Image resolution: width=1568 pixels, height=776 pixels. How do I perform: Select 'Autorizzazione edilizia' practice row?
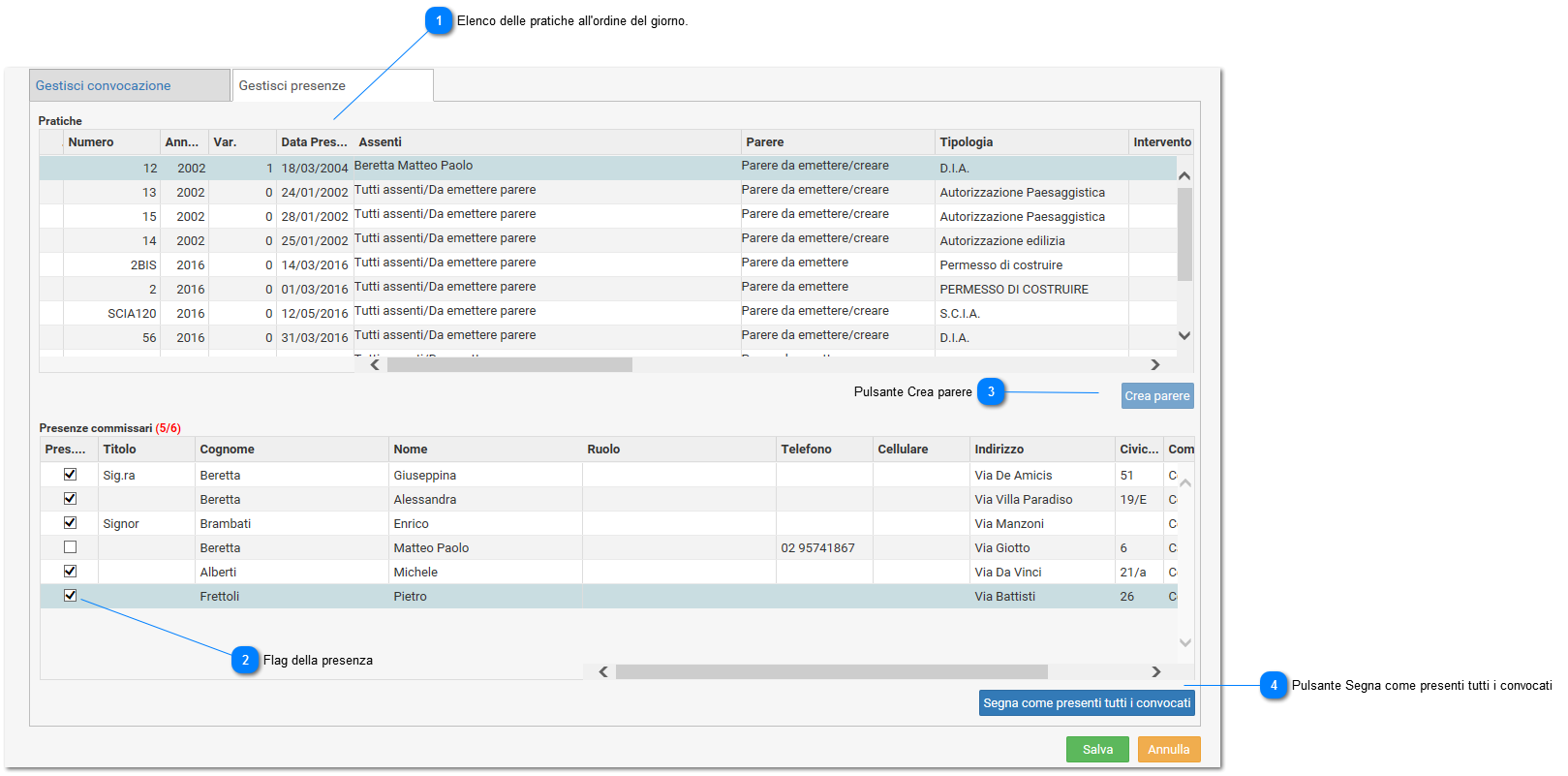608,240
